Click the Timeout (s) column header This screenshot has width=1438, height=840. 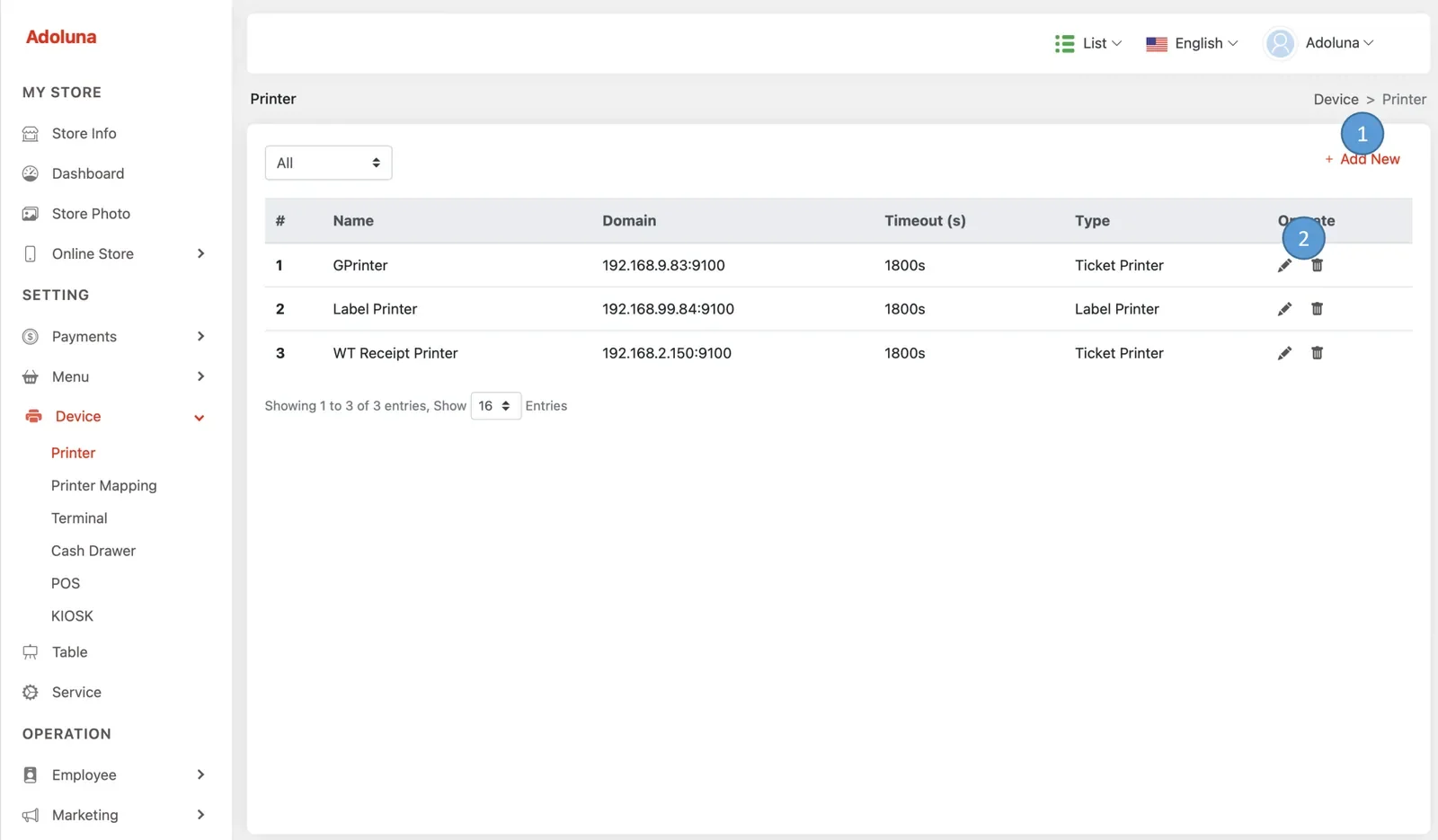[925, 221]
